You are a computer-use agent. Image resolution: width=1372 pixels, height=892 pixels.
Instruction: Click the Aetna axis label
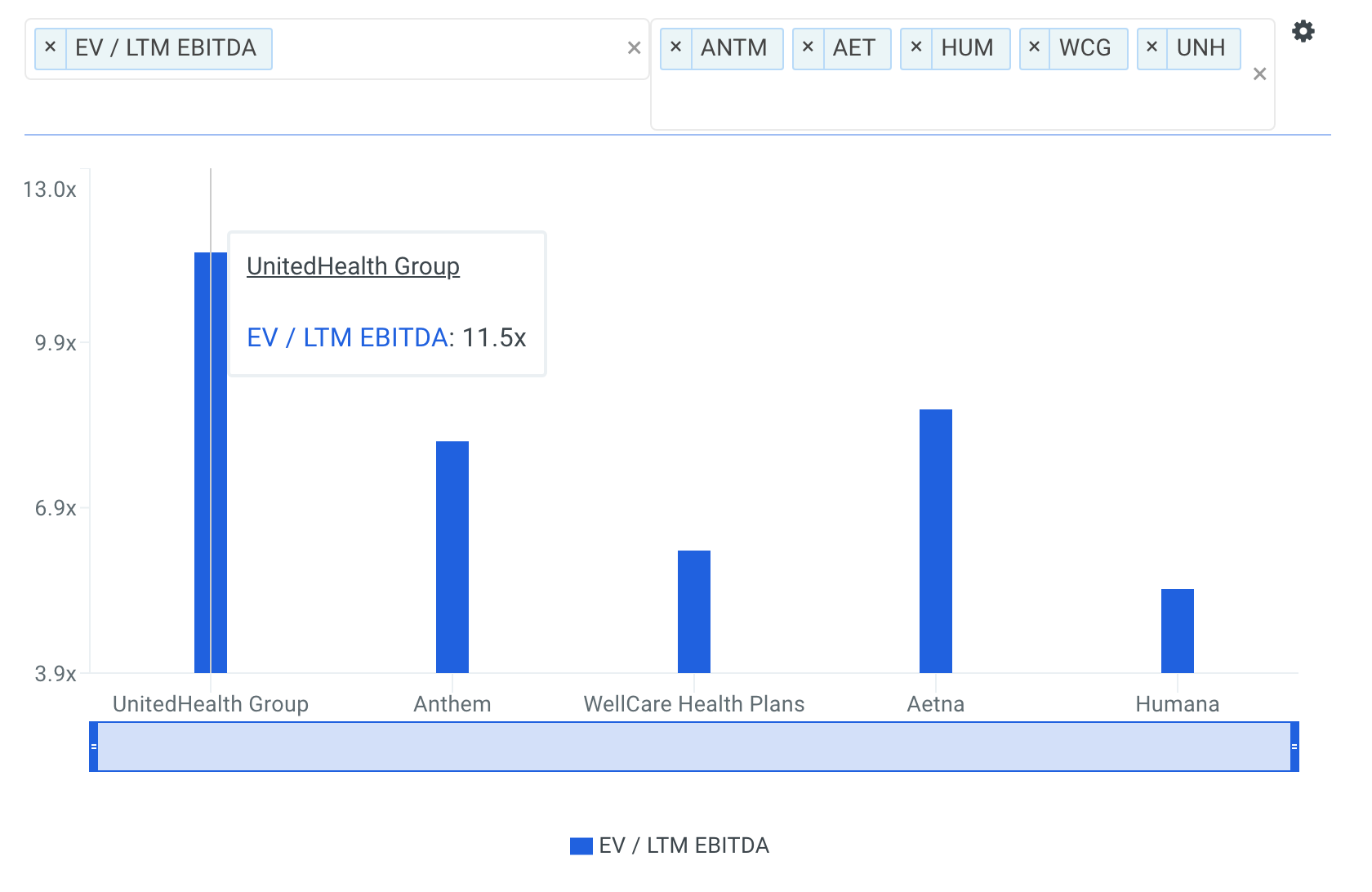(x=936, y=704)
